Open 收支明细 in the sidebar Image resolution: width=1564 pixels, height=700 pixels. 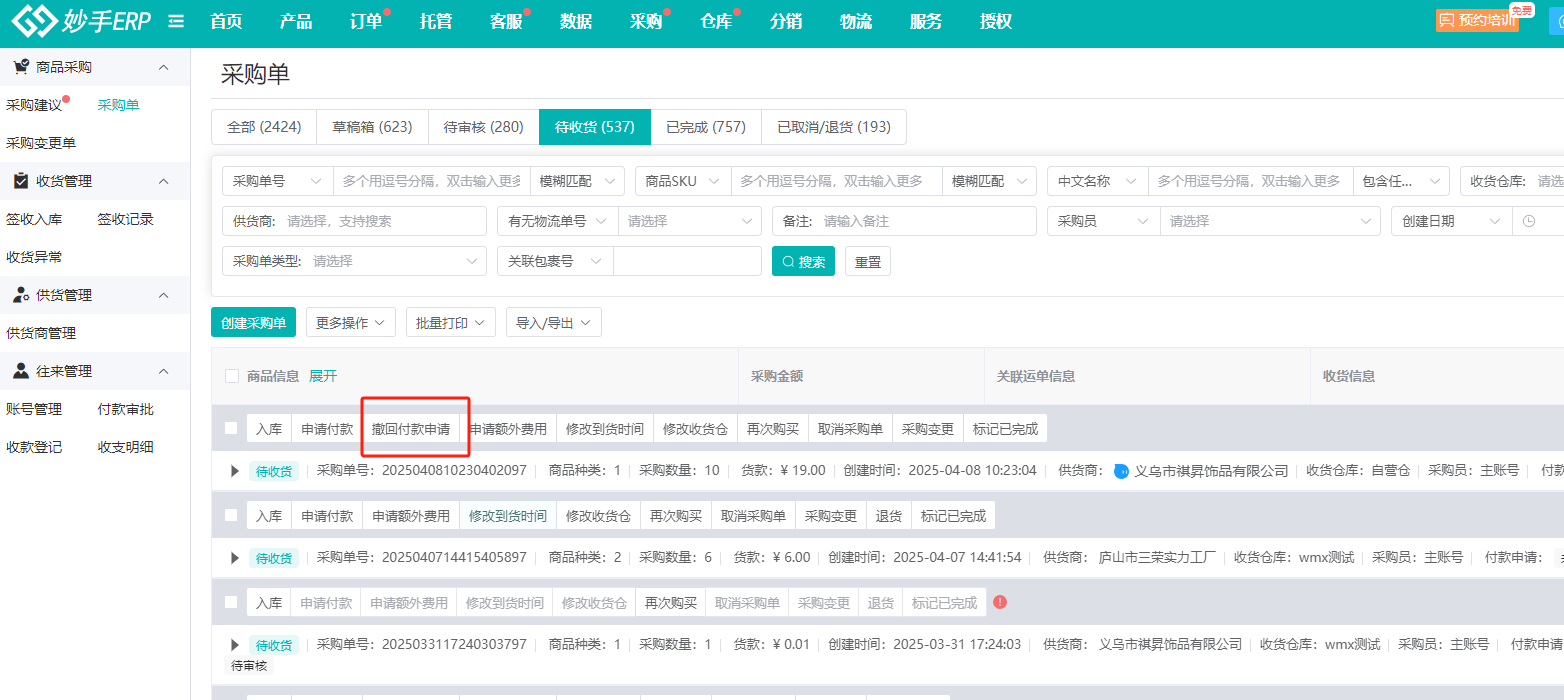(126, 447)
